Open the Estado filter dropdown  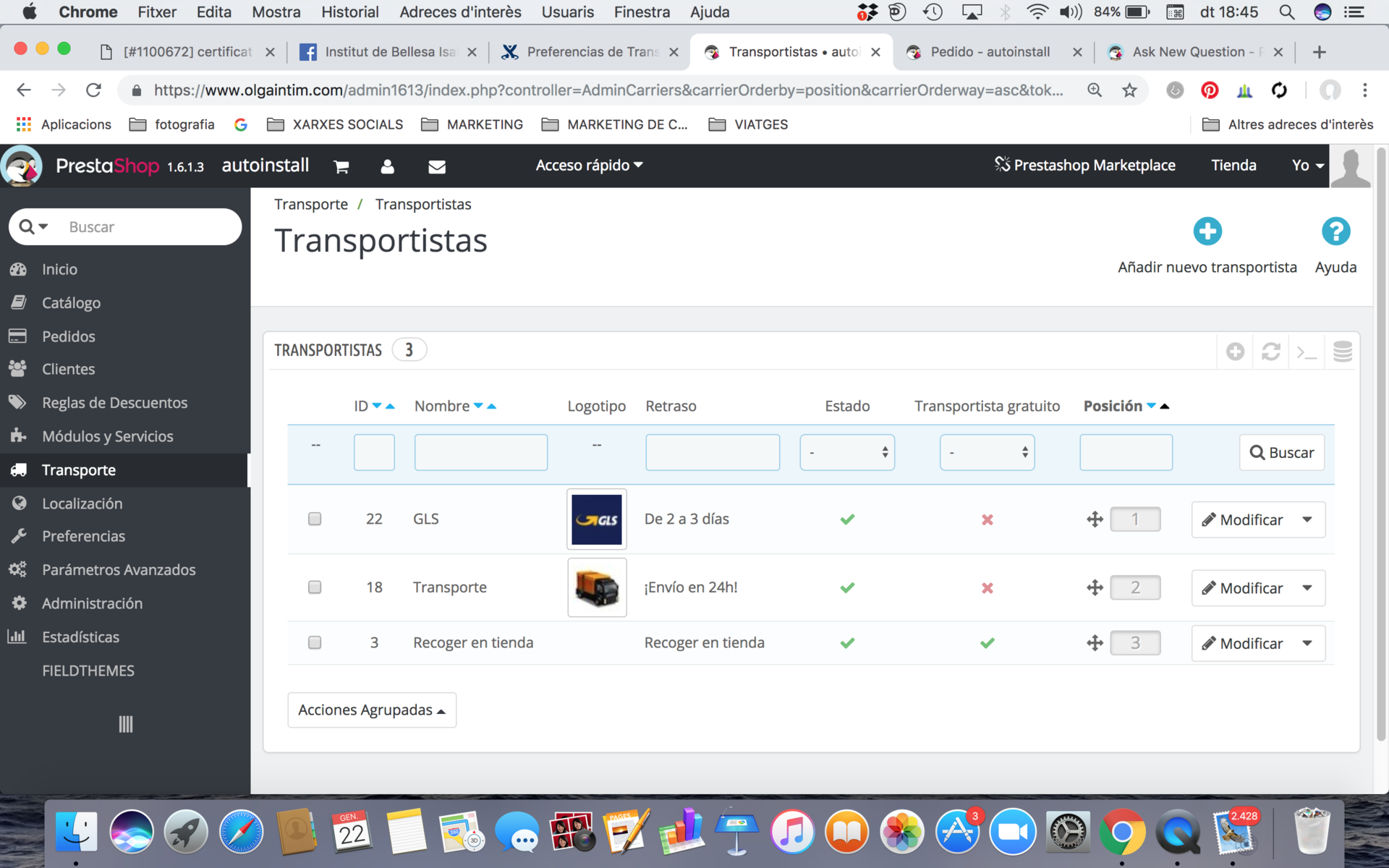coord(846,452)
